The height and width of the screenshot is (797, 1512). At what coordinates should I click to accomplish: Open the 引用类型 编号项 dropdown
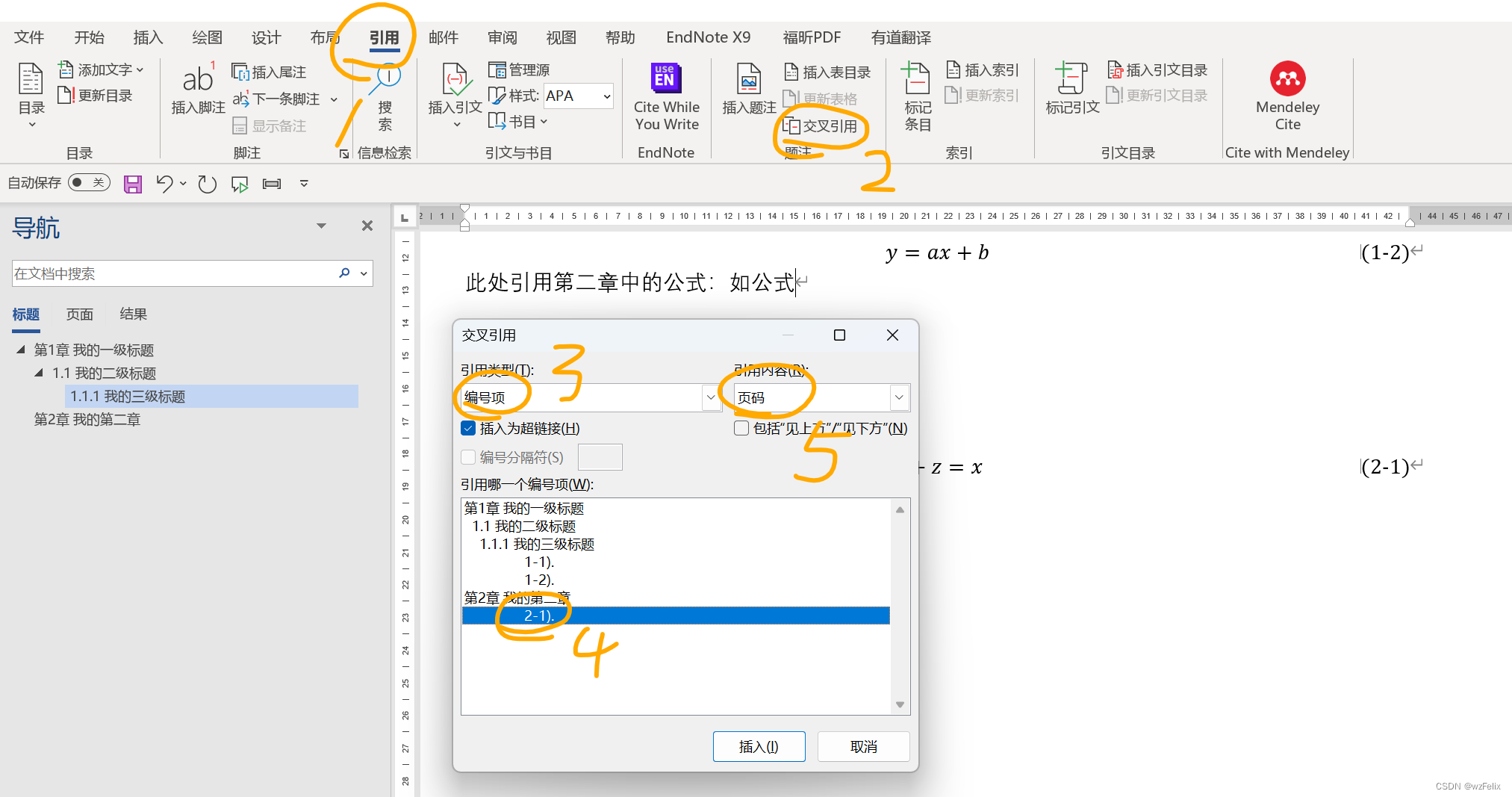pyautogui.click(x=711, y=398)
